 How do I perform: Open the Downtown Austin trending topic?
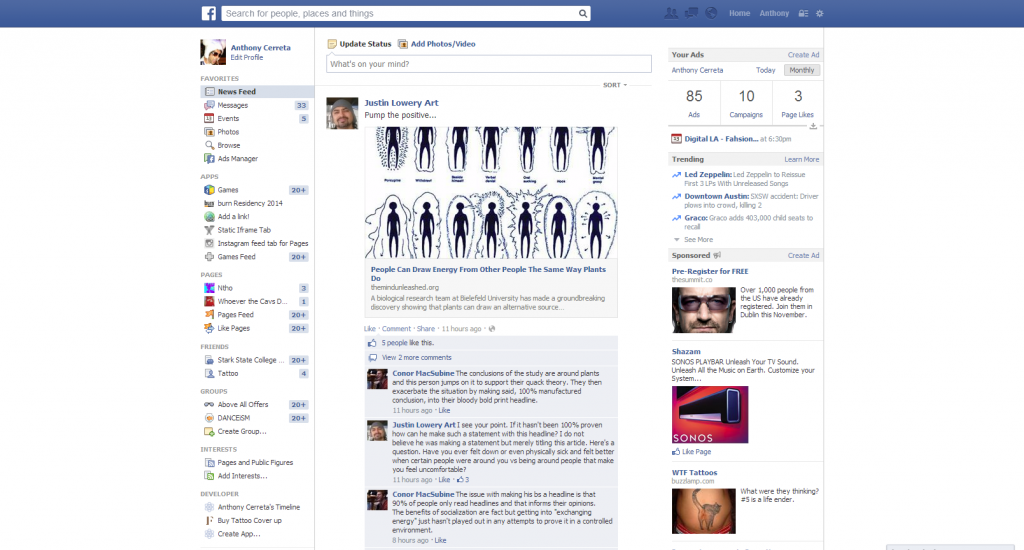[716, 196]
